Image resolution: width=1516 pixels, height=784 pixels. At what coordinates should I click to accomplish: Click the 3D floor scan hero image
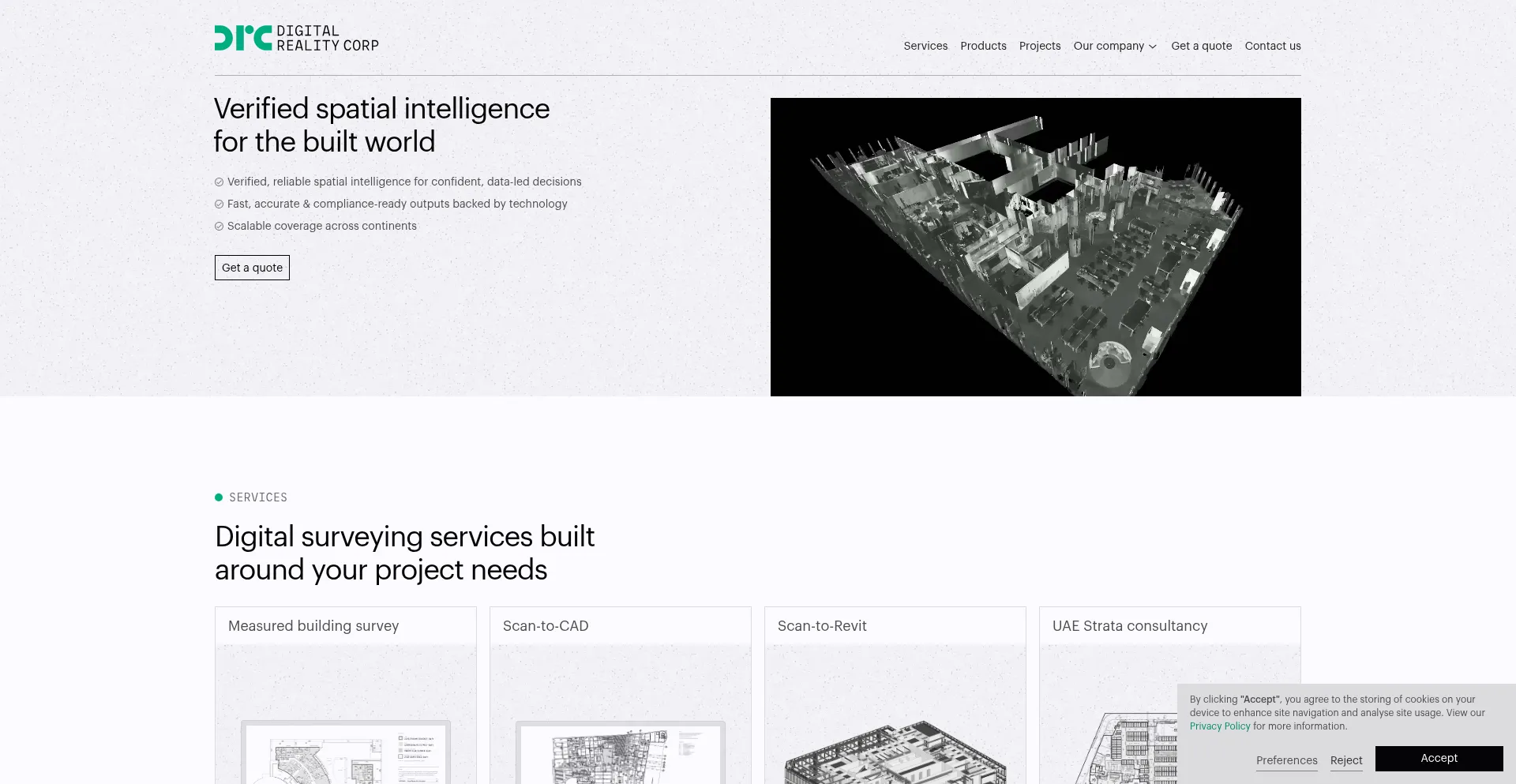click(1035, 247)
